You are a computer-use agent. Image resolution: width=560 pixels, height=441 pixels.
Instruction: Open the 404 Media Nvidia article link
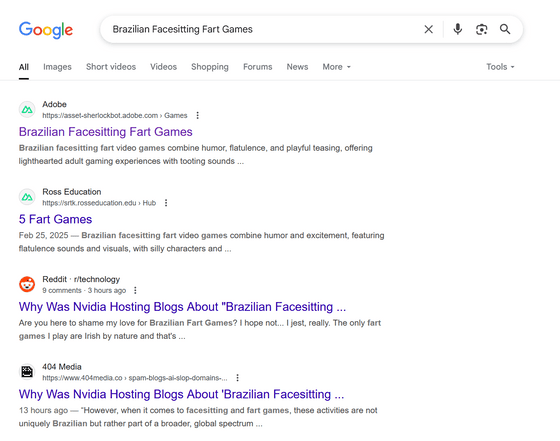181,394
